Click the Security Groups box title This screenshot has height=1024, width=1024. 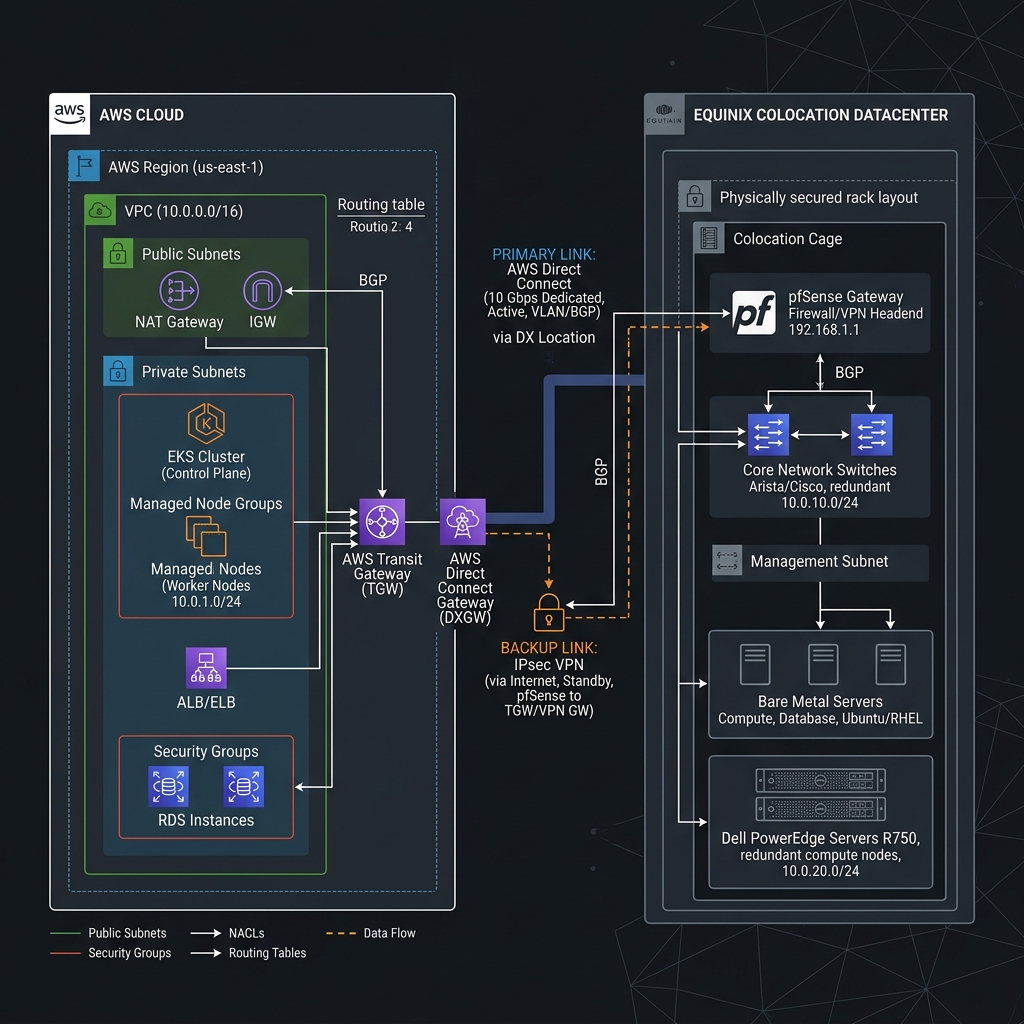206,752
